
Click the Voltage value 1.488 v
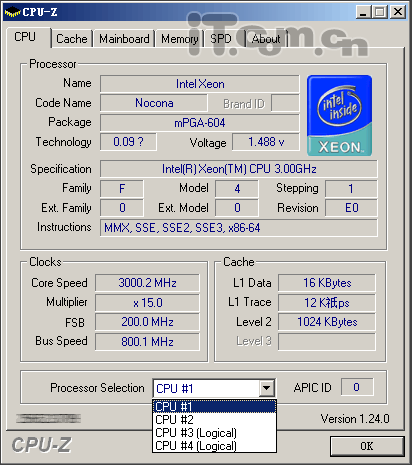(x=266, y=142)
